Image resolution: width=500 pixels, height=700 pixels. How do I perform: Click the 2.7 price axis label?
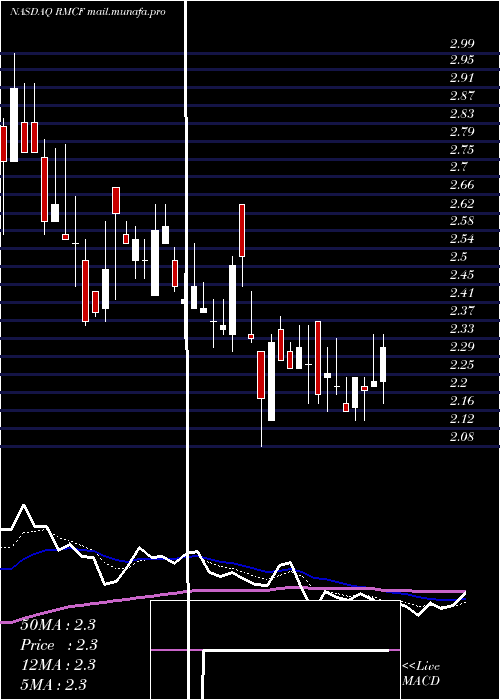[458, 167]
